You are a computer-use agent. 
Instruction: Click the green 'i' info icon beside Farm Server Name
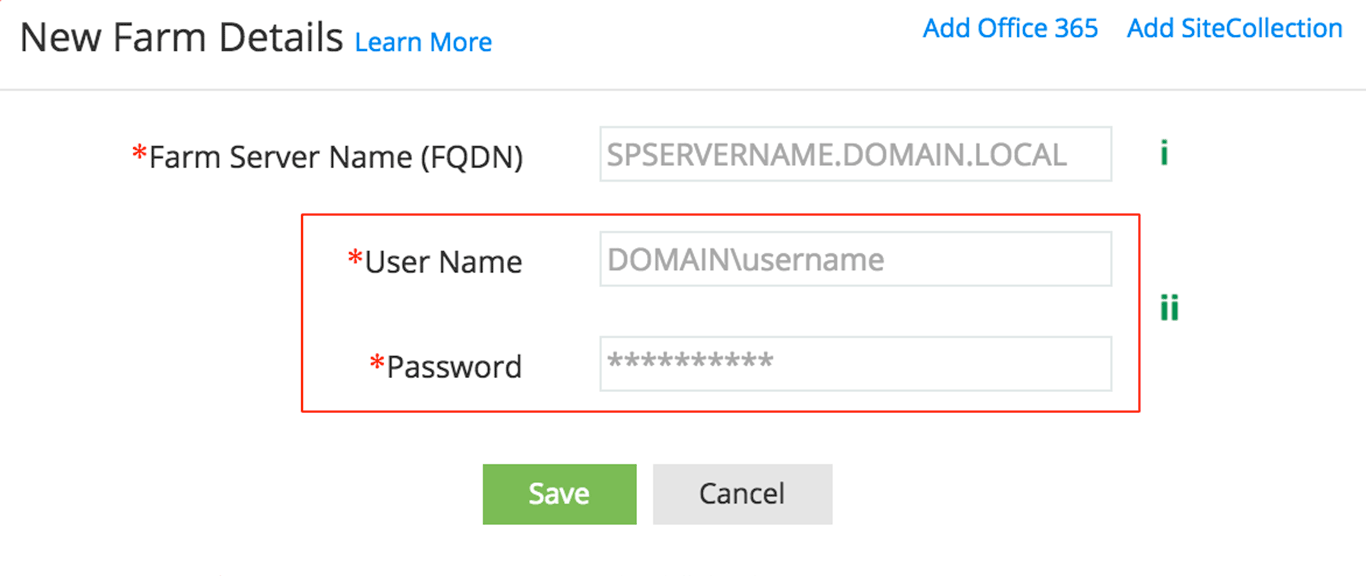tap(1163, 152)
